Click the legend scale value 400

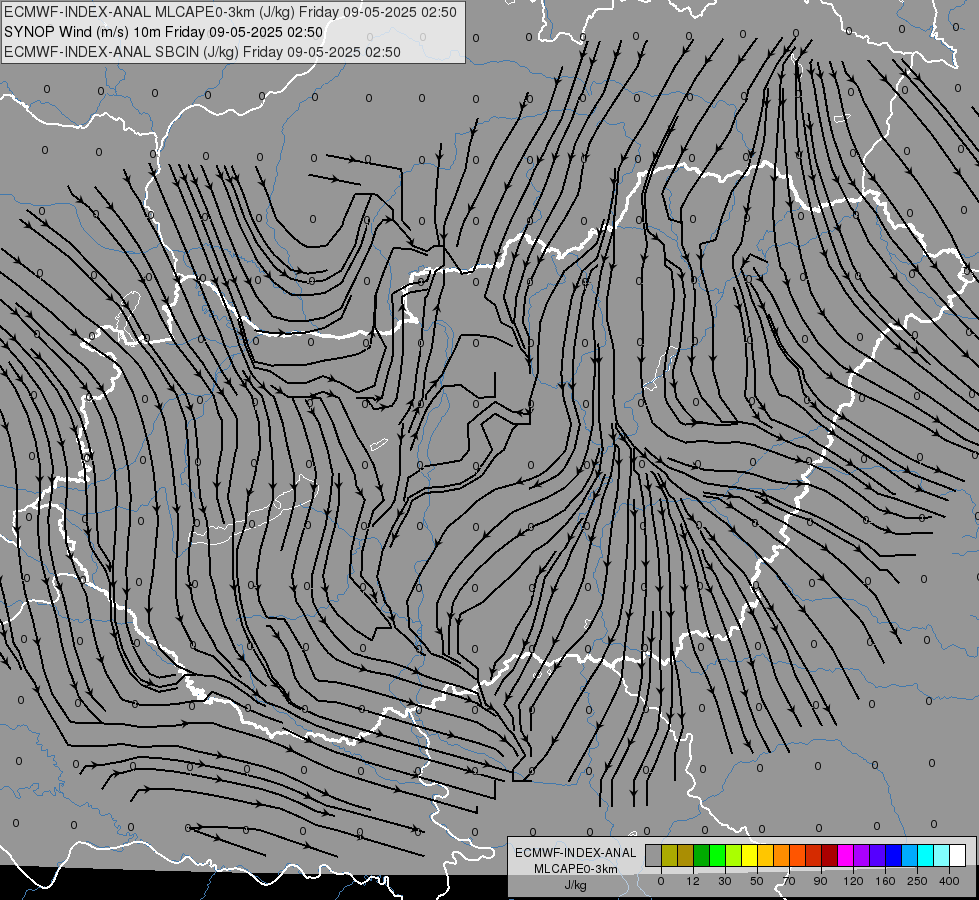(x=949, y=881)
